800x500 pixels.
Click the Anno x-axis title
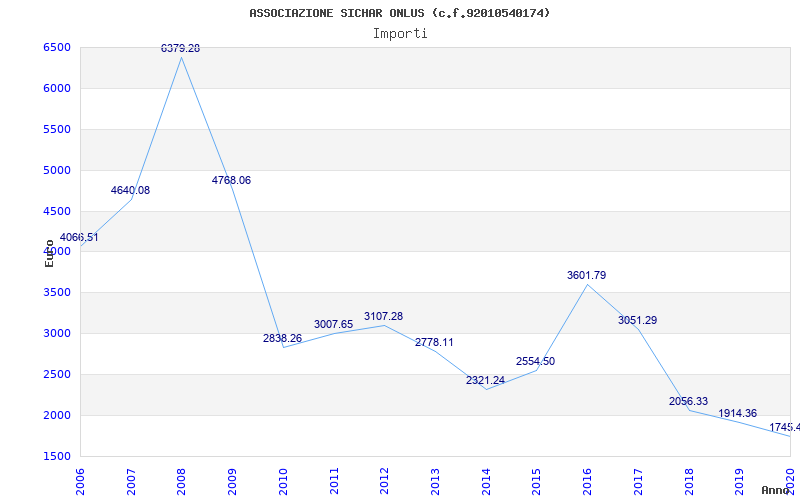tap(776, 490)
